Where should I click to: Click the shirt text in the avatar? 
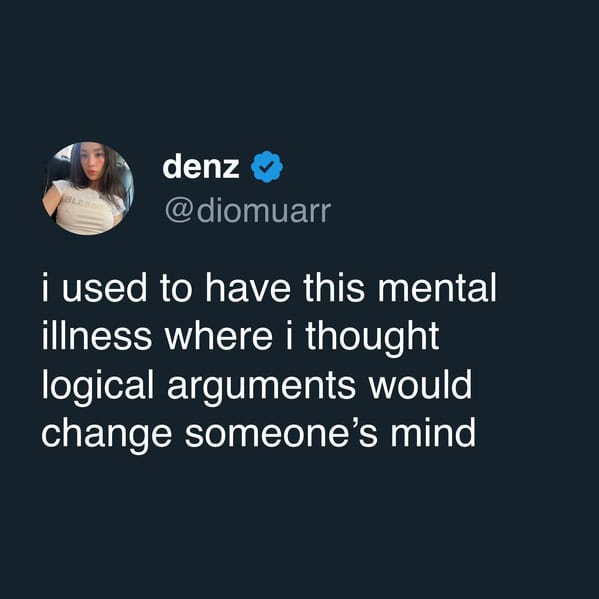(x=82, y=201)
